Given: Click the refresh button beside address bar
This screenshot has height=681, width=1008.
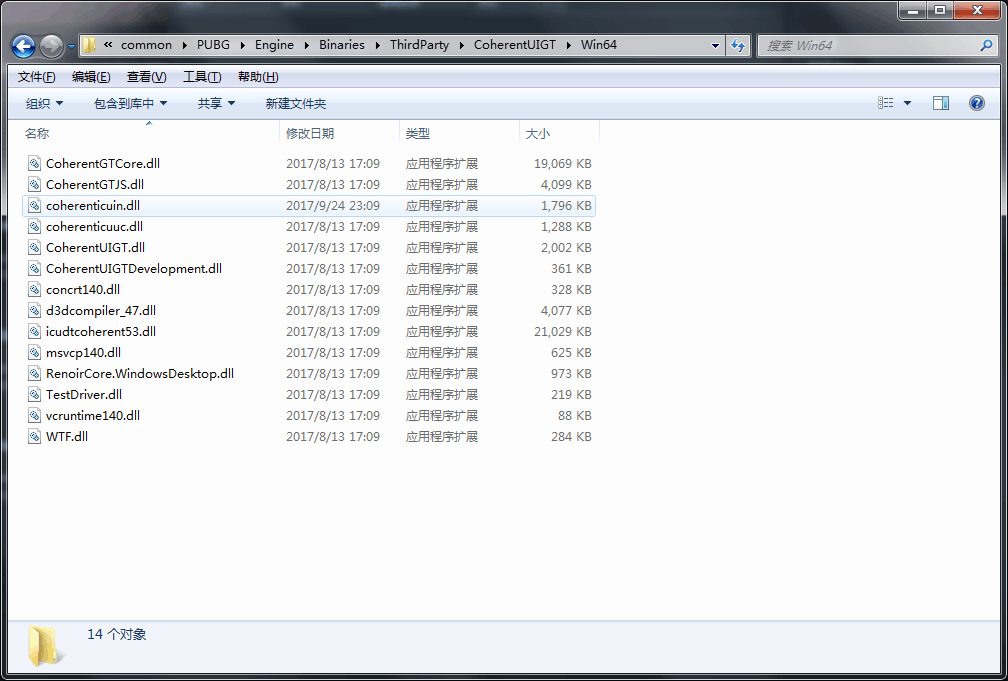Looking at the screenshot, I should pos(738,45).
